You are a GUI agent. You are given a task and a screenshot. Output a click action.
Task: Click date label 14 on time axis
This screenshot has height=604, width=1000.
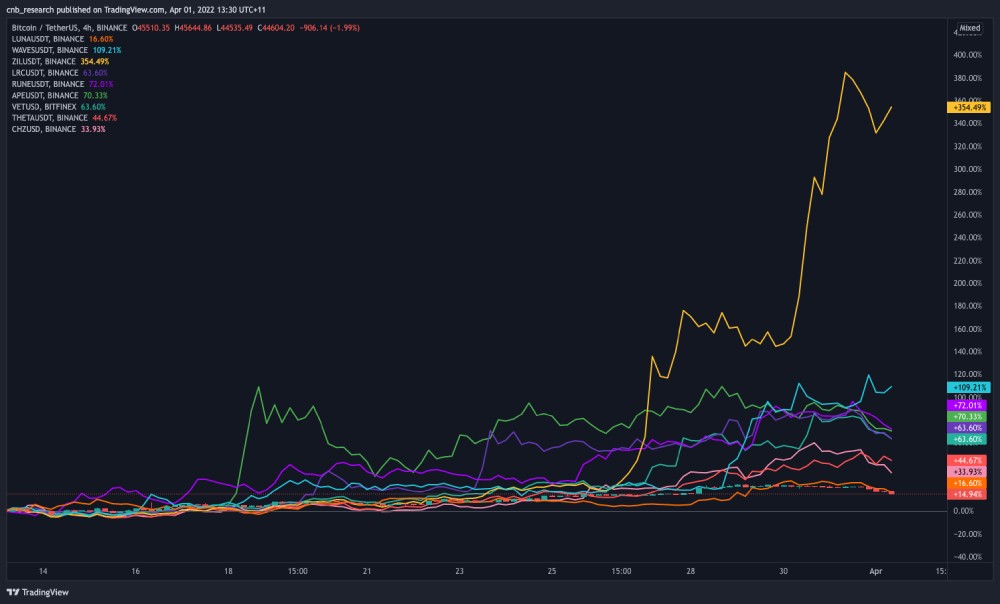coord(43,571)
